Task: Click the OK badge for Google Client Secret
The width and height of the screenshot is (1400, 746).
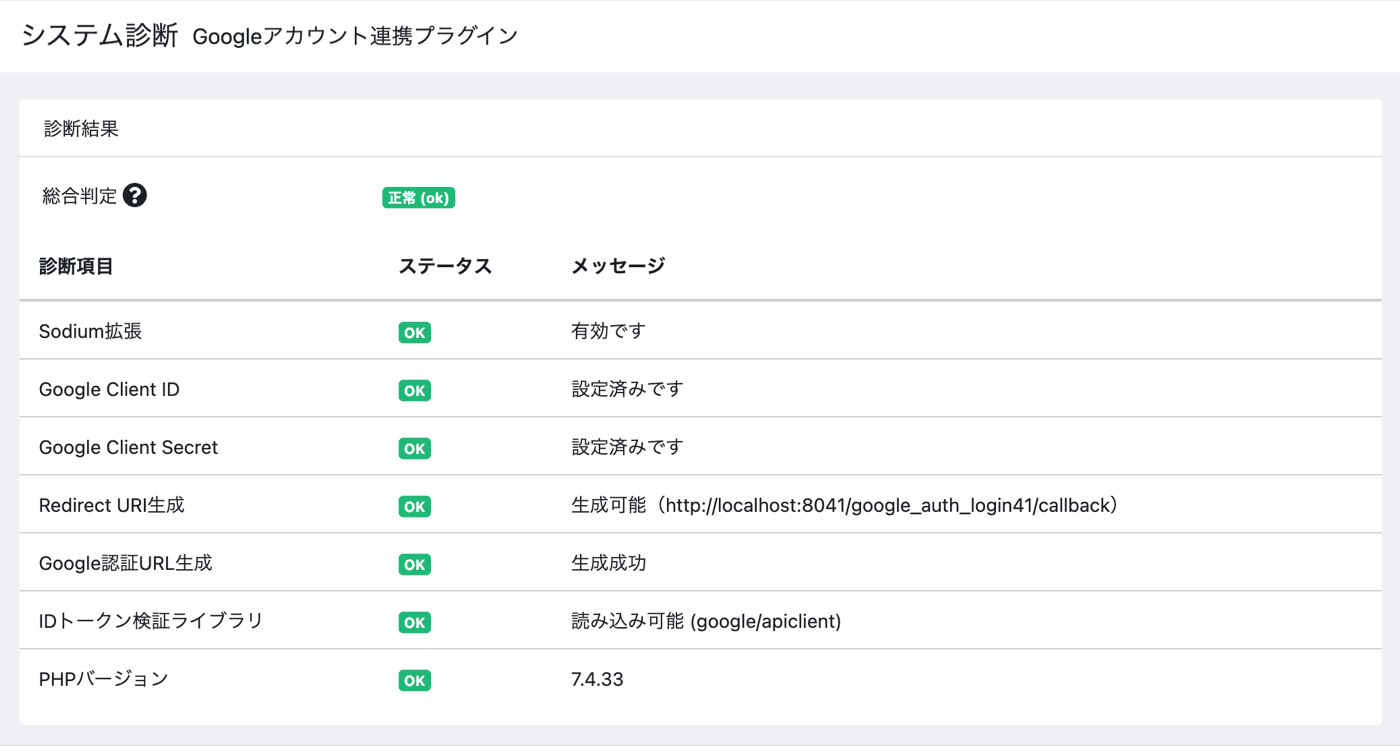Action: 414,448
